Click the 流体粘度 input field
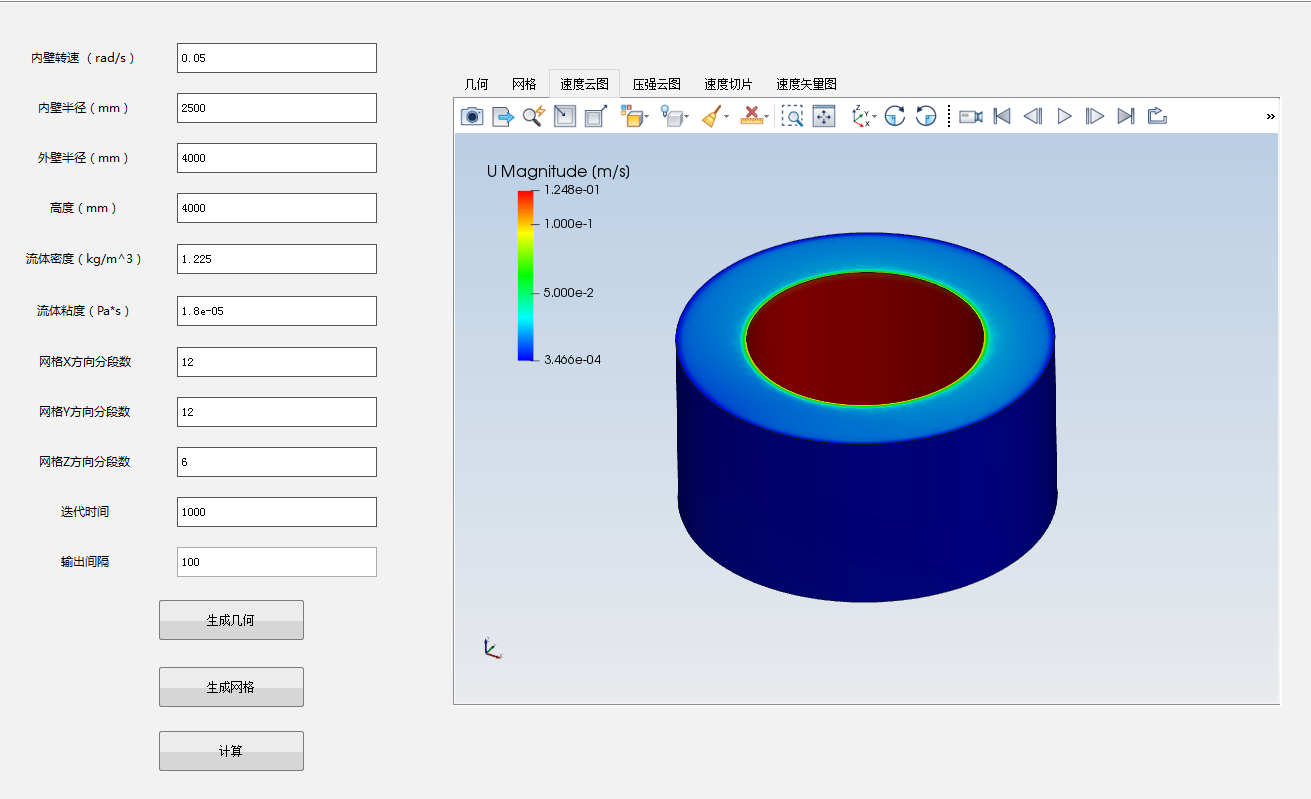The image size is (1311, 799). (277, 311)
